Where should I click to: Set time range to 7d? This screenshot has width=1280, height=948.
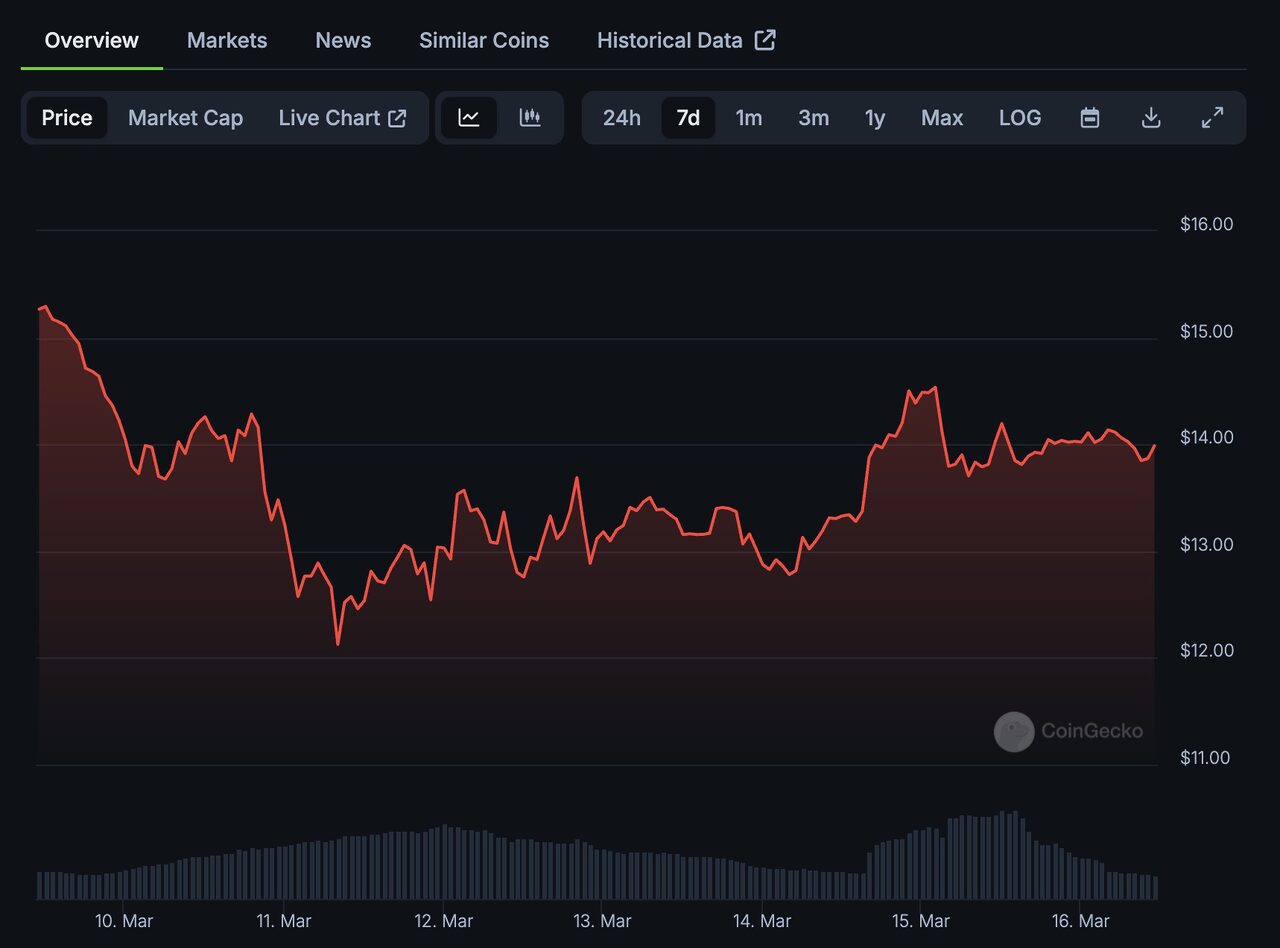pyautogui.click(x=688, y=118)
